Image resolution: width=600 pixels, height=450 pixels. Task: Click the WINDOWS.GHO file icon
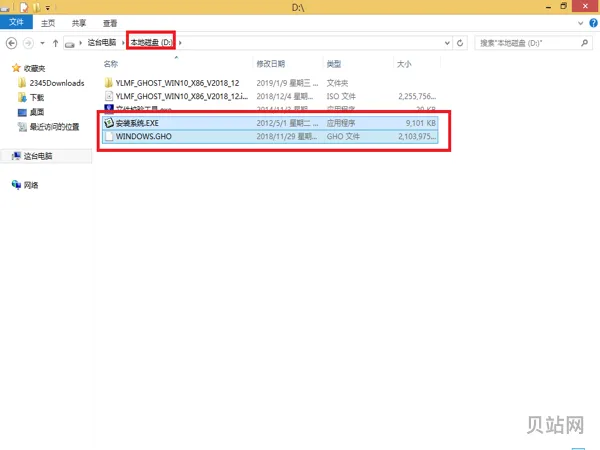pyautogui.click(x=109, y=136)
